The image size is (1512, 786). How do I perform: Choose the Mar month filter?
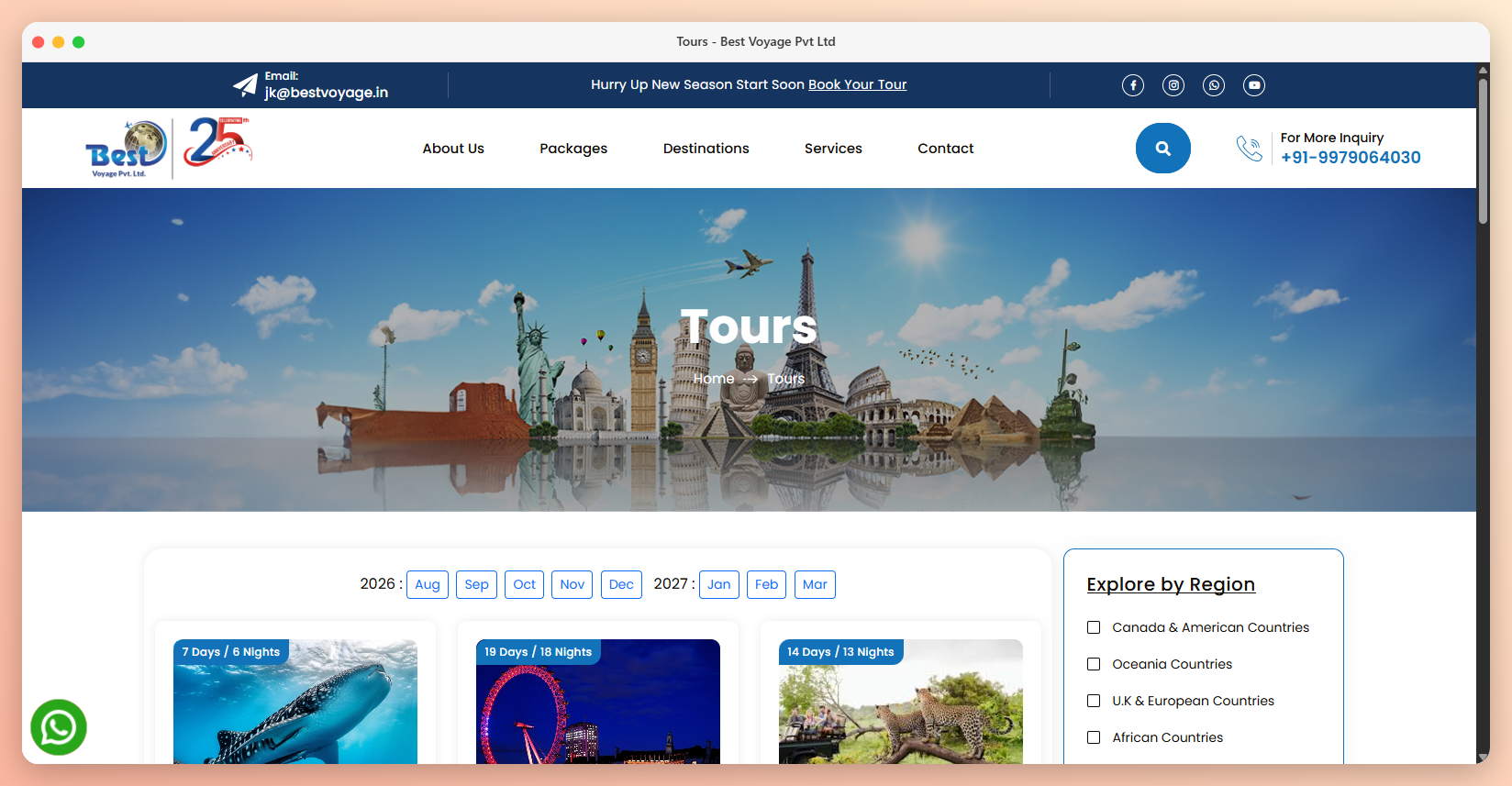(x=815, y=584)
